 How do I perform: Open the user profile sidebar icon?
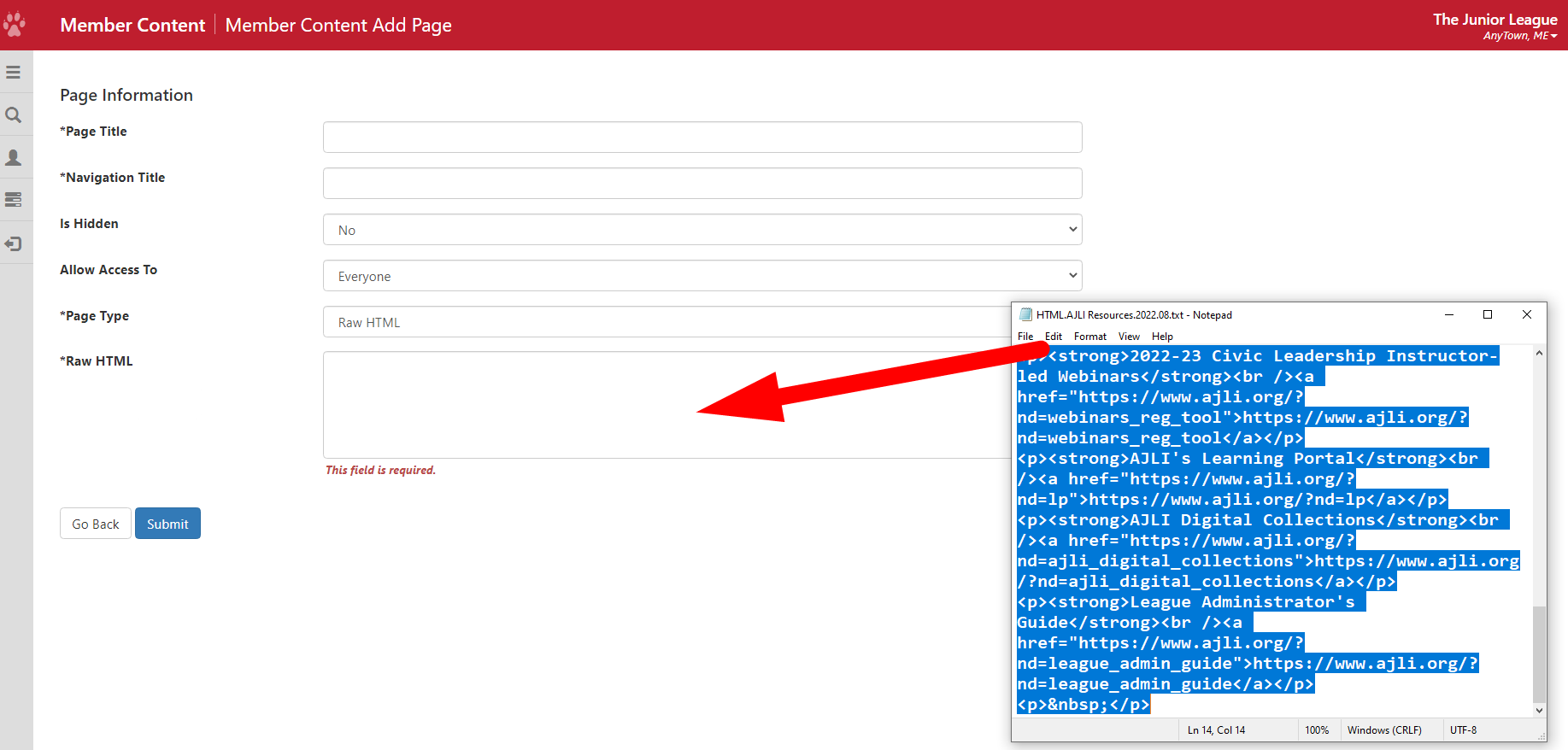13,158
